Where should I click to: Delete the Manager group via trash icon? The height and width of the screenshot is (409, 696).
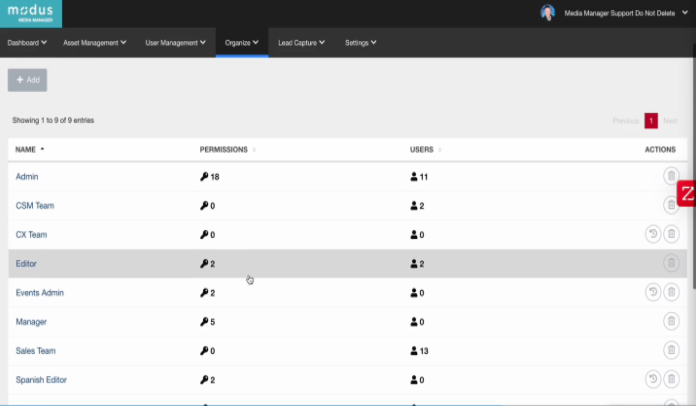(x=671, y=321)
